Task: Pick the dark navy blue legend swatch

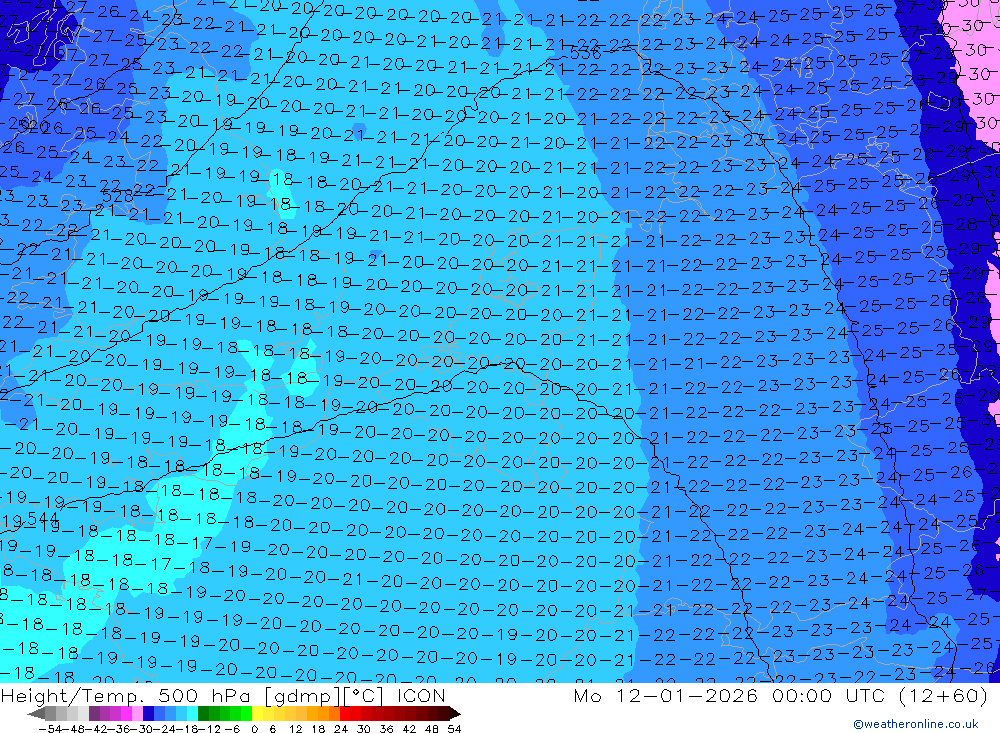Action: [x=149, y=714]
